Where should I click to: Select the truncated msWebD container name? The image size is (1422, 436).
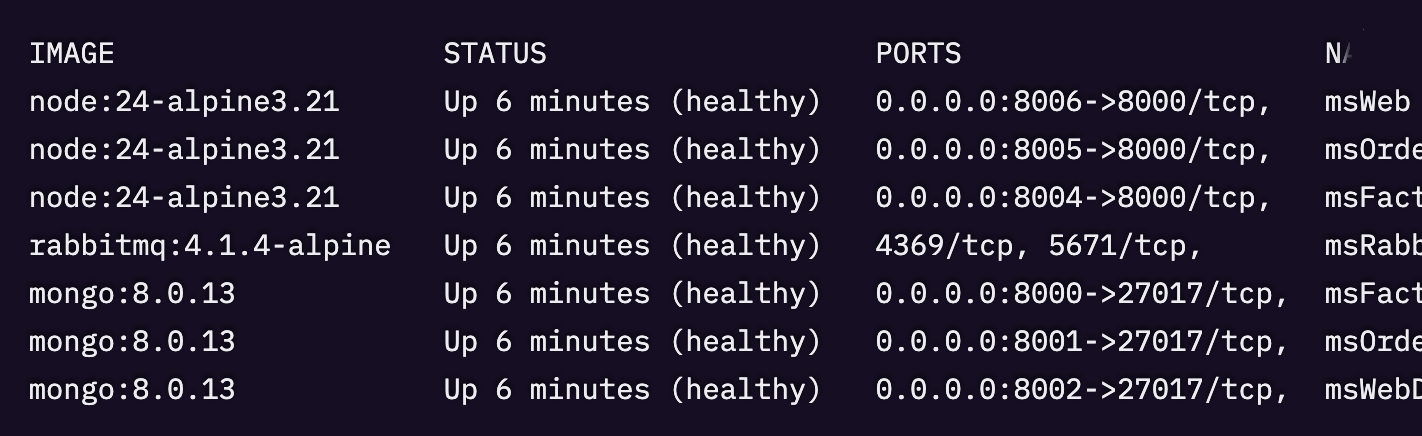(1372, 389)
